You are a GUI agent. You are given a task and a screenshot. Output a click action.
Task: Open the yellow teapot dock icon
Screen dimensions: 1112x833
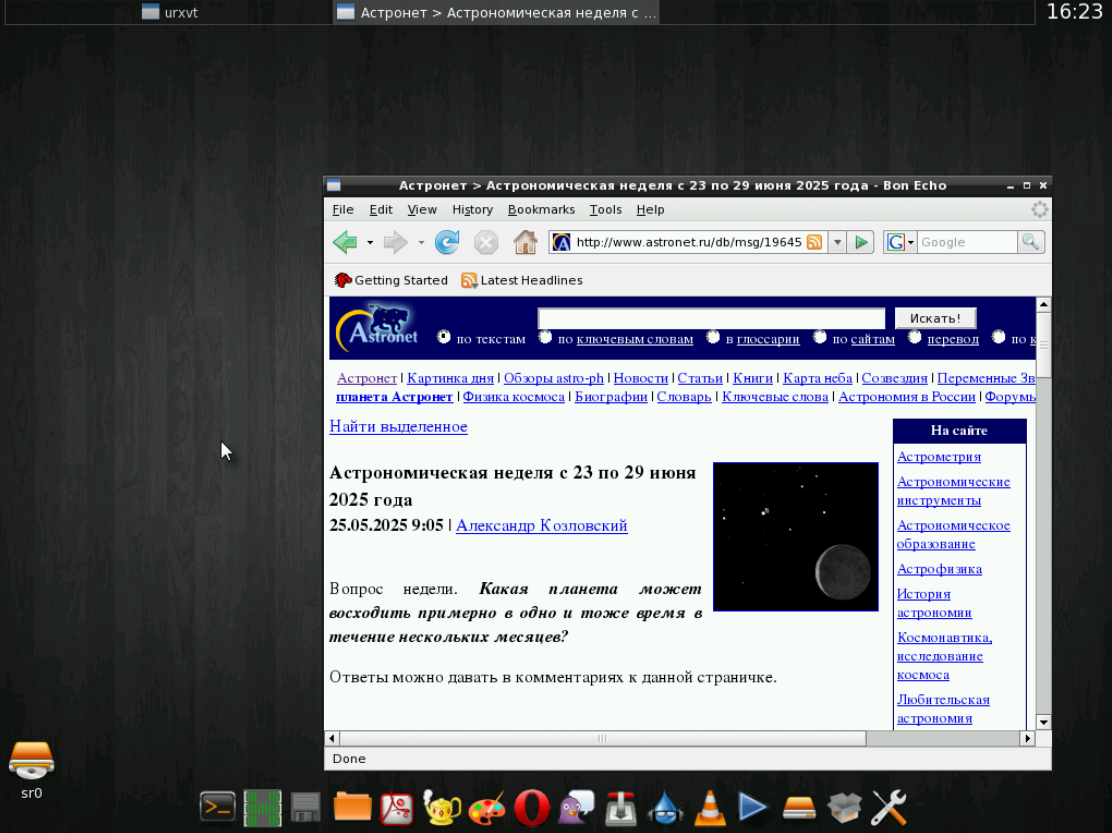click(x=441, y=807)
